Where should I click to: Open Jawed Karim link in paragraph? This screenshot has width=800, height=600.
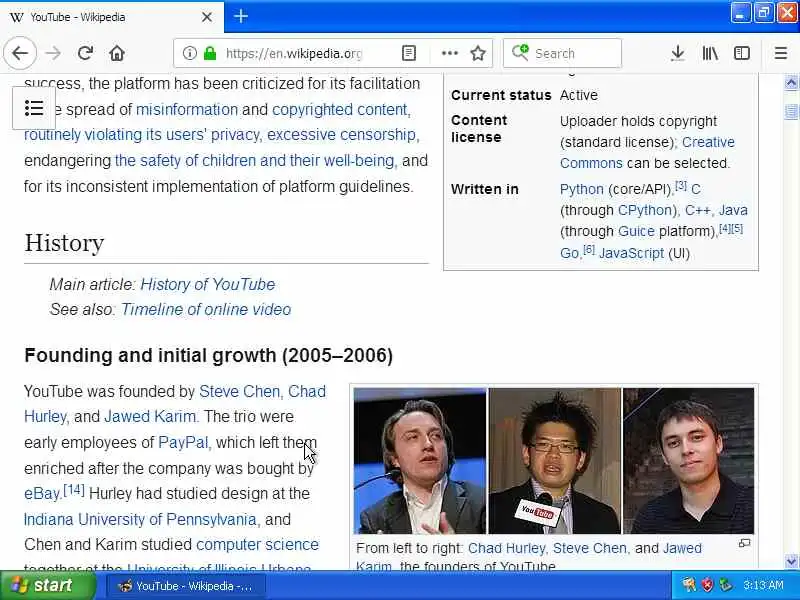tap(150, 416)
